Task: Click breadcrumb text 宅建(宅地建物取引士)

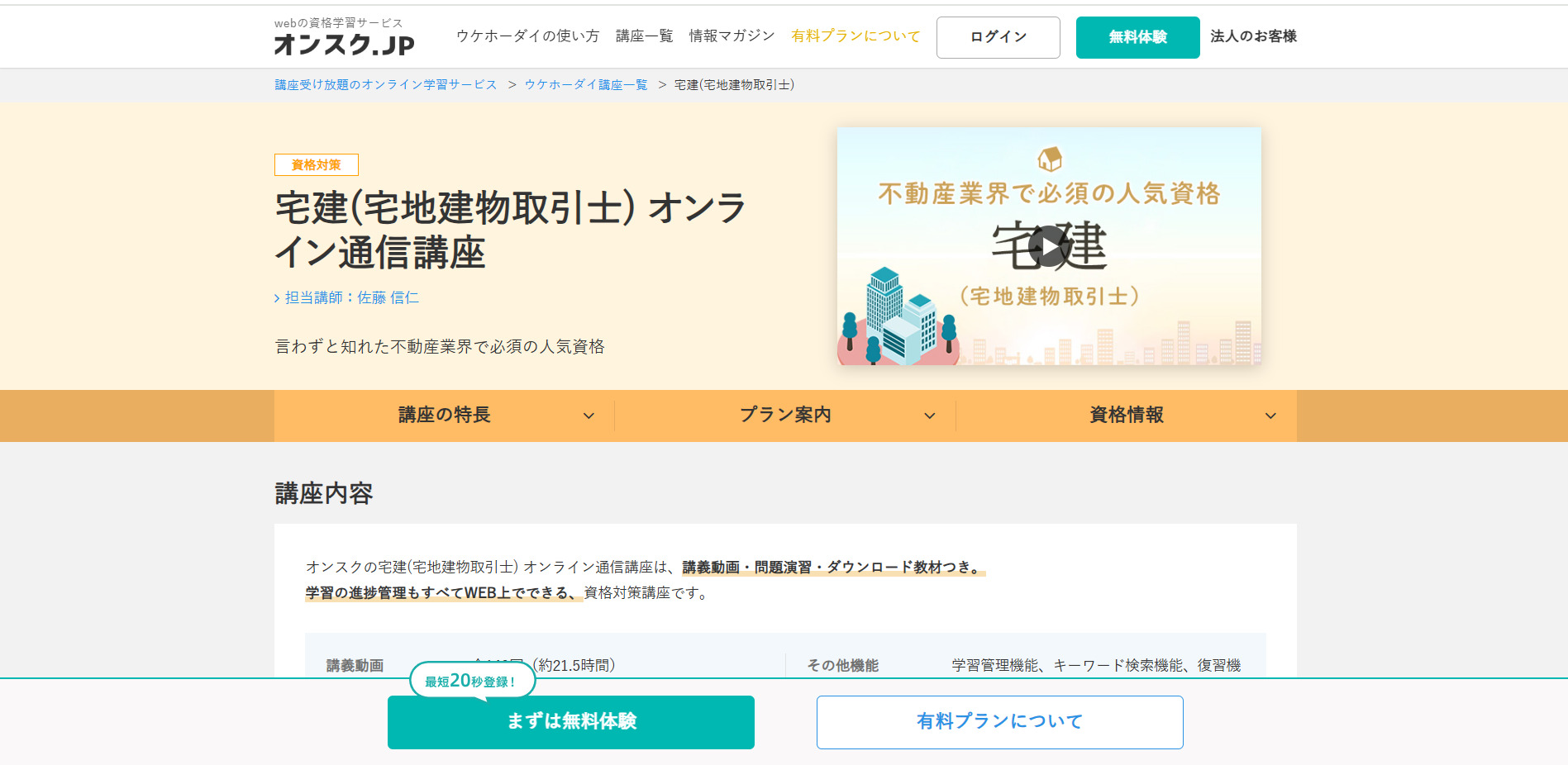Action: (734, 85)
